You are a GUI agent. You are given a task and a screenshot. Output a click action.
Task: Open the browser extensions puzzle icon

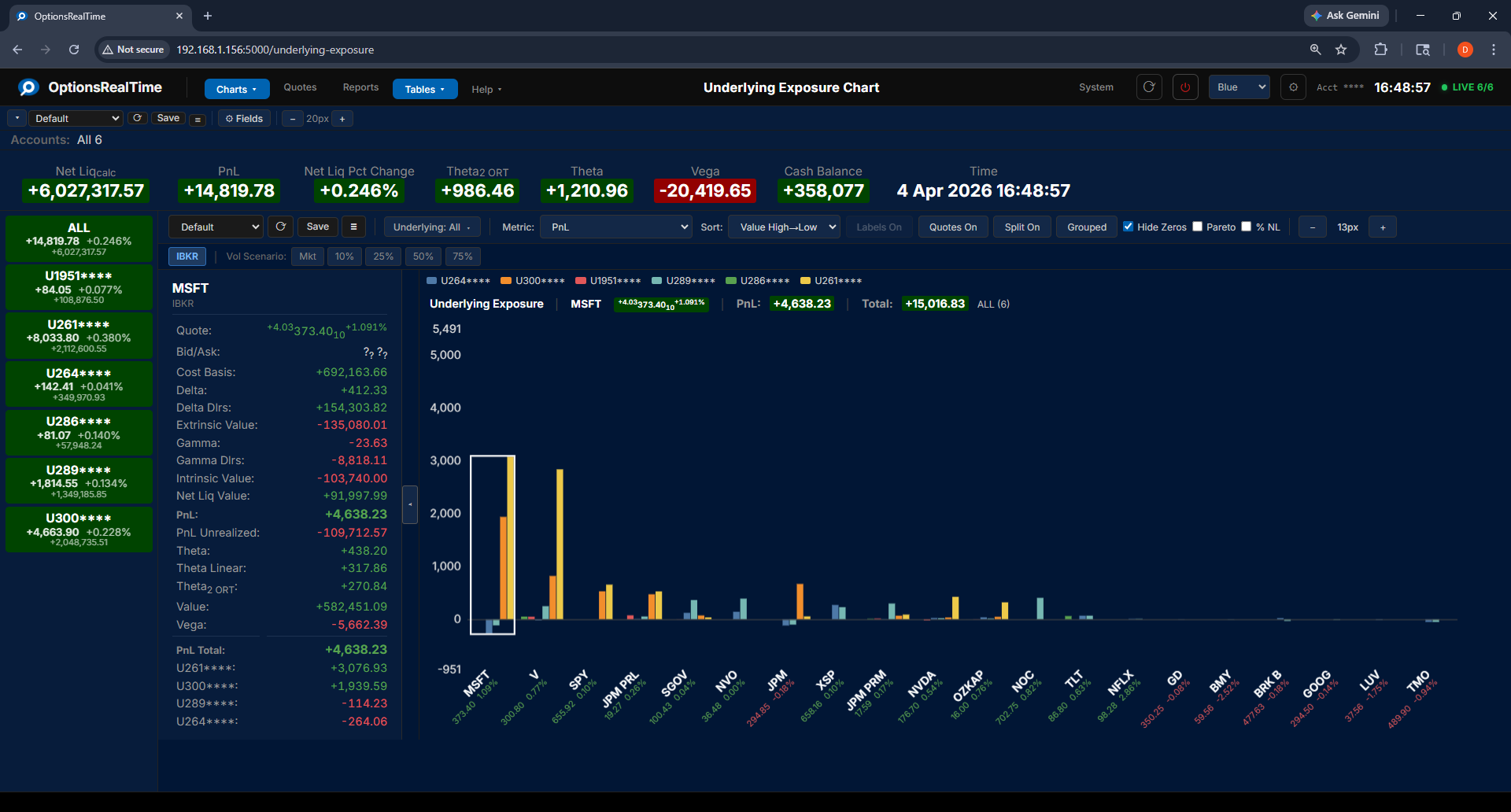[1380, 50]
